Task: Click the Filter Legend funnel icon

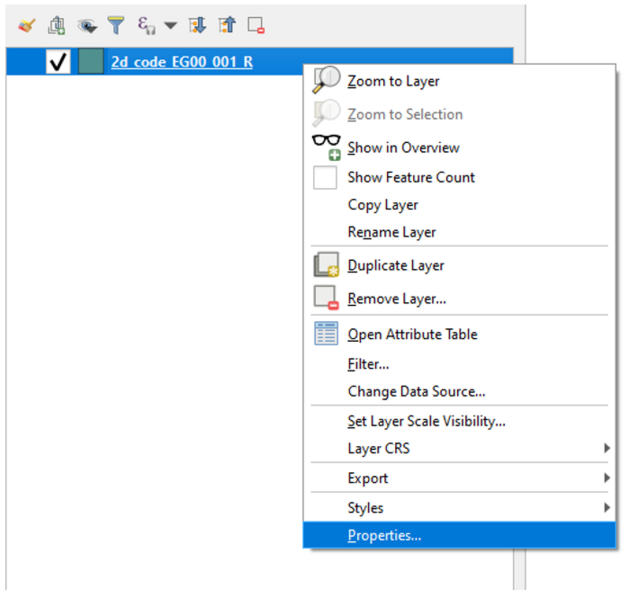Action: click(115, 24)
